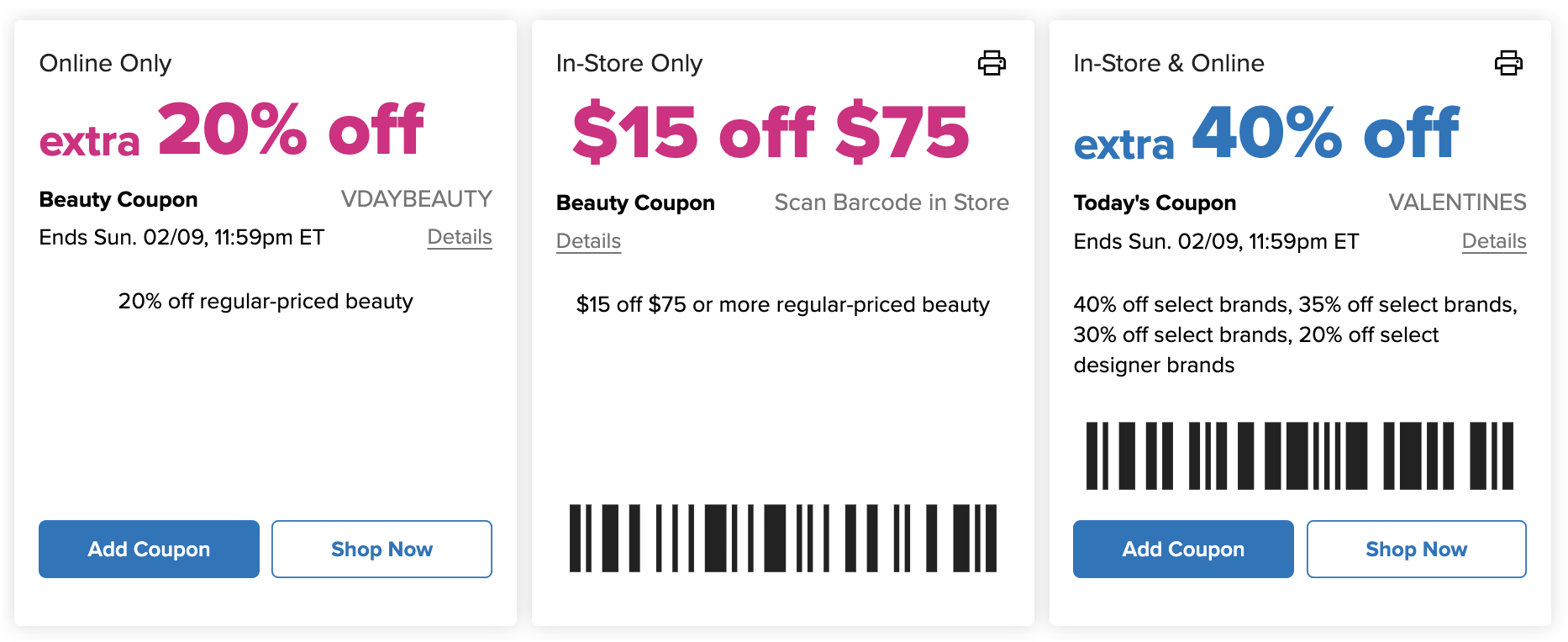The image size is (1568, 642).
Task: Add the 20% off beauty coupon
Action: (149, 549)
